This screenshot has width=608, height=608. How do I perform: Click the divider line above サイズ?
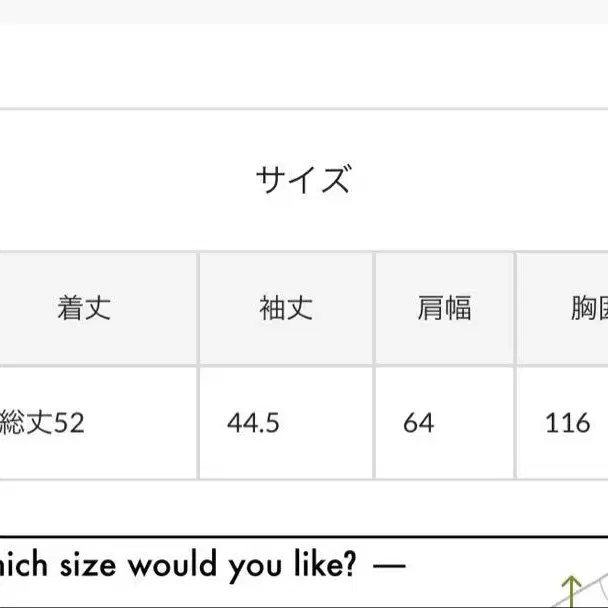point(304,109)
